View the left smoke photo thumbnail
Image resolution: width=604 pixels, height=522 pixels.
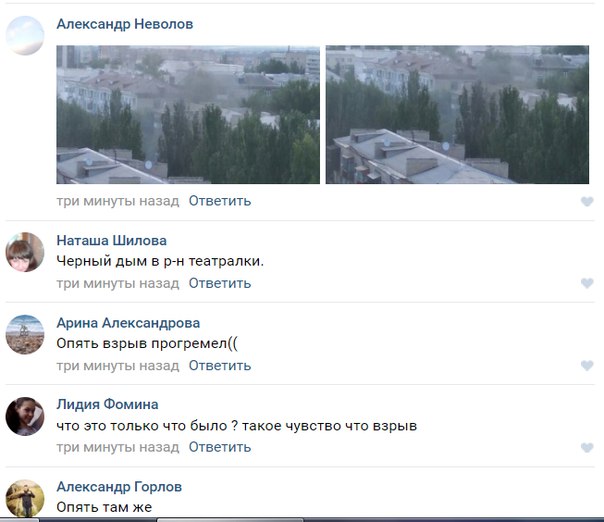click(188, 115)
